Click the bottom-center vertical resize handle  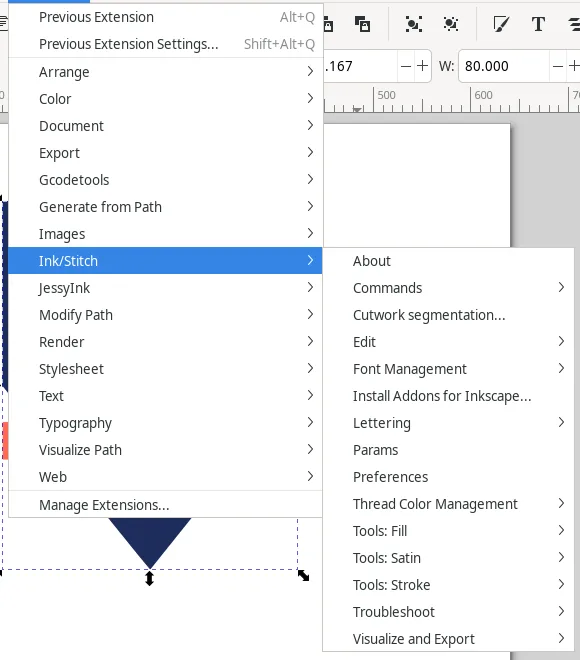point(149,578)
